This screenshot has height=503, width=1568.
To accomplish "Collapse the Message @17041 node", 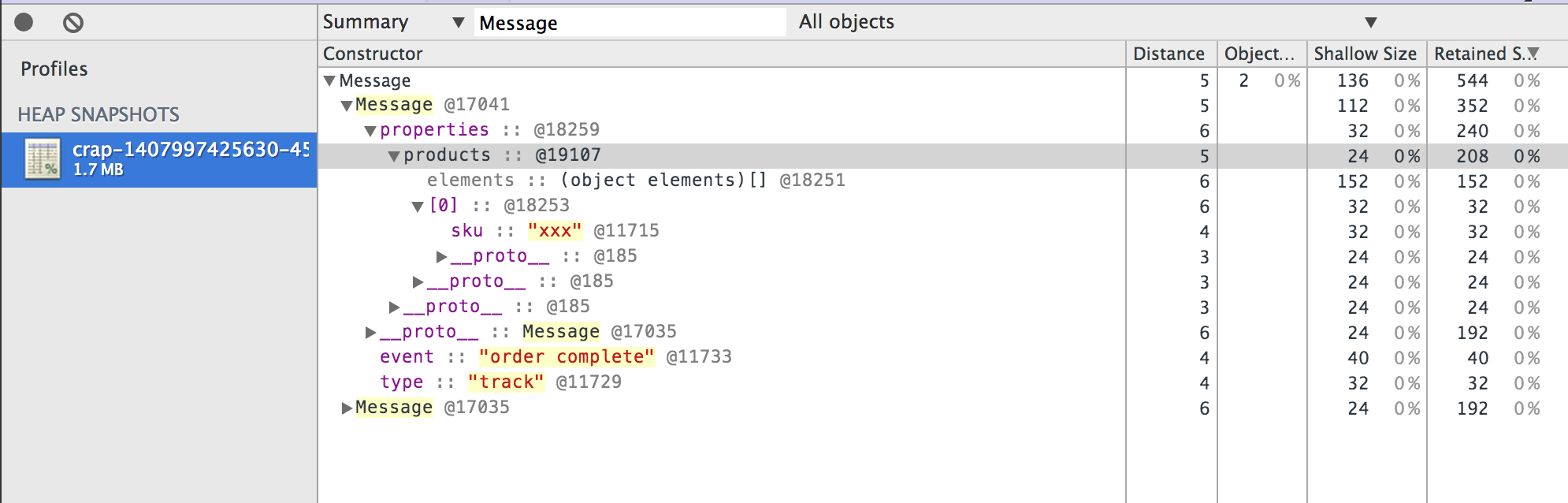I will pyautogui.click(x=346, y=106).
